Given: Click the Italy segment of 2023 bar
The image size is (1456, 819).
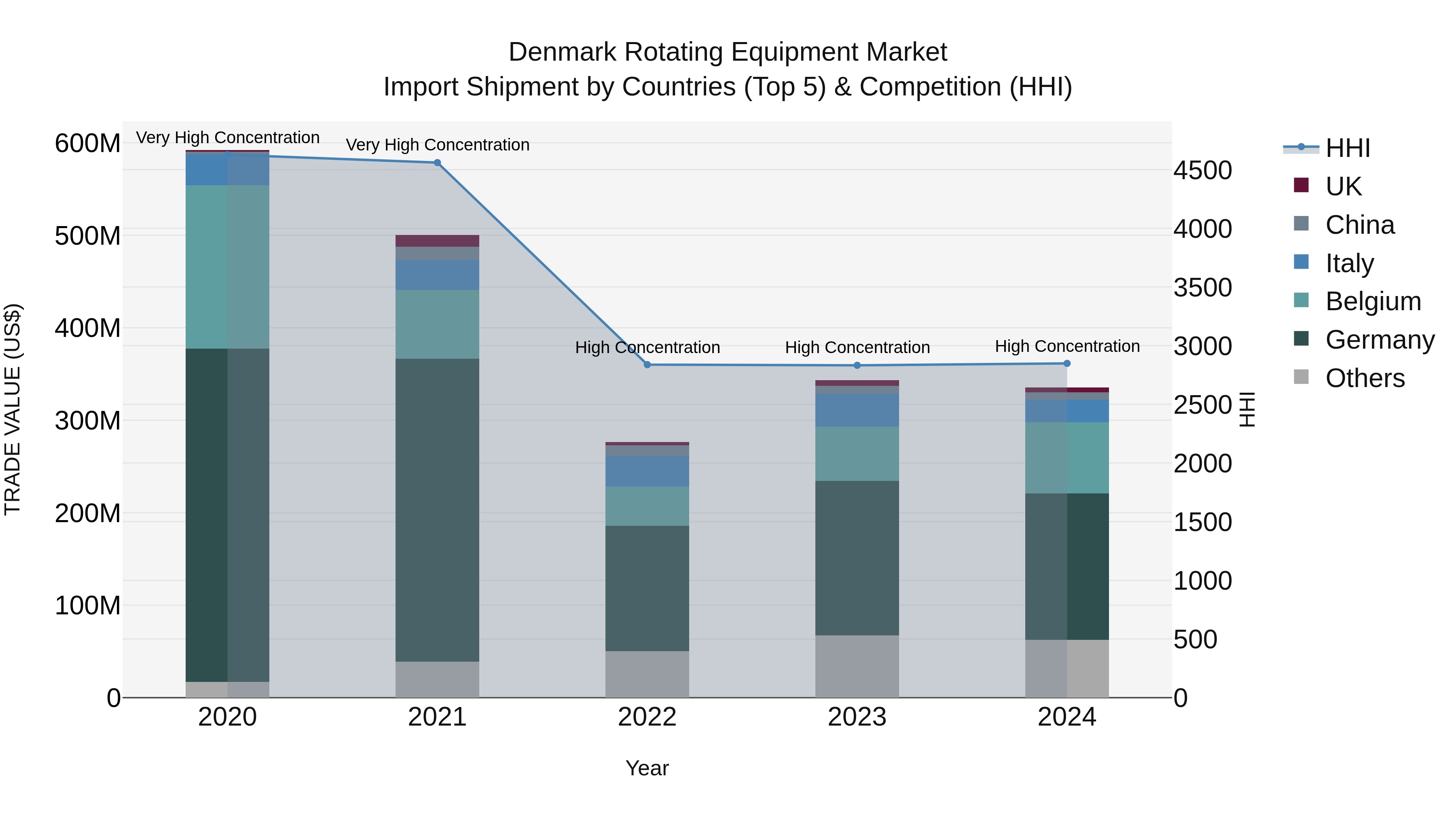Looking at the screenshot, I should (857, 411).
